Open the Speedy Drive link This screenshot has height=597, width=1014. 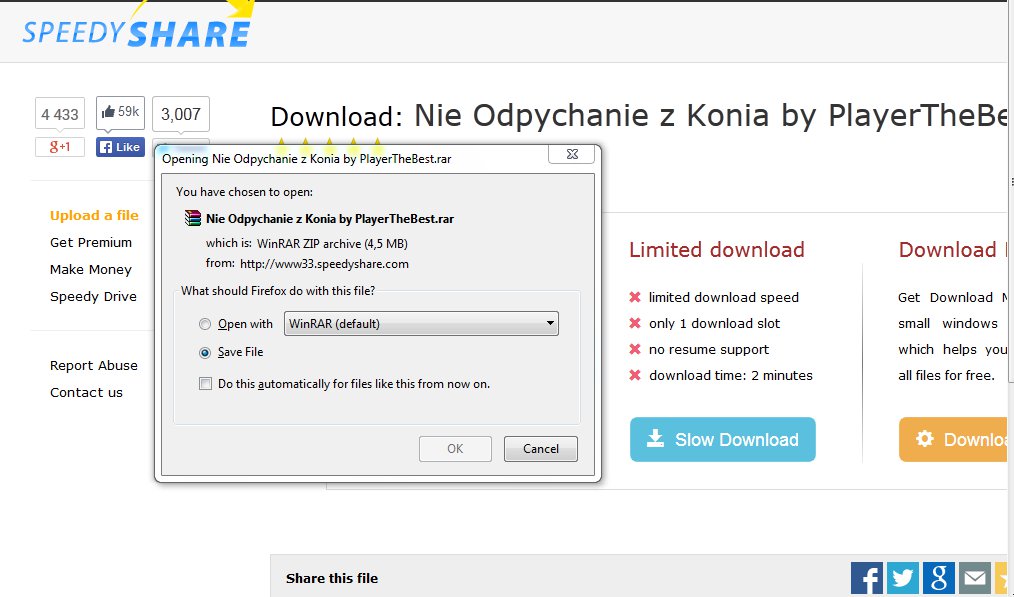(93, 297)
